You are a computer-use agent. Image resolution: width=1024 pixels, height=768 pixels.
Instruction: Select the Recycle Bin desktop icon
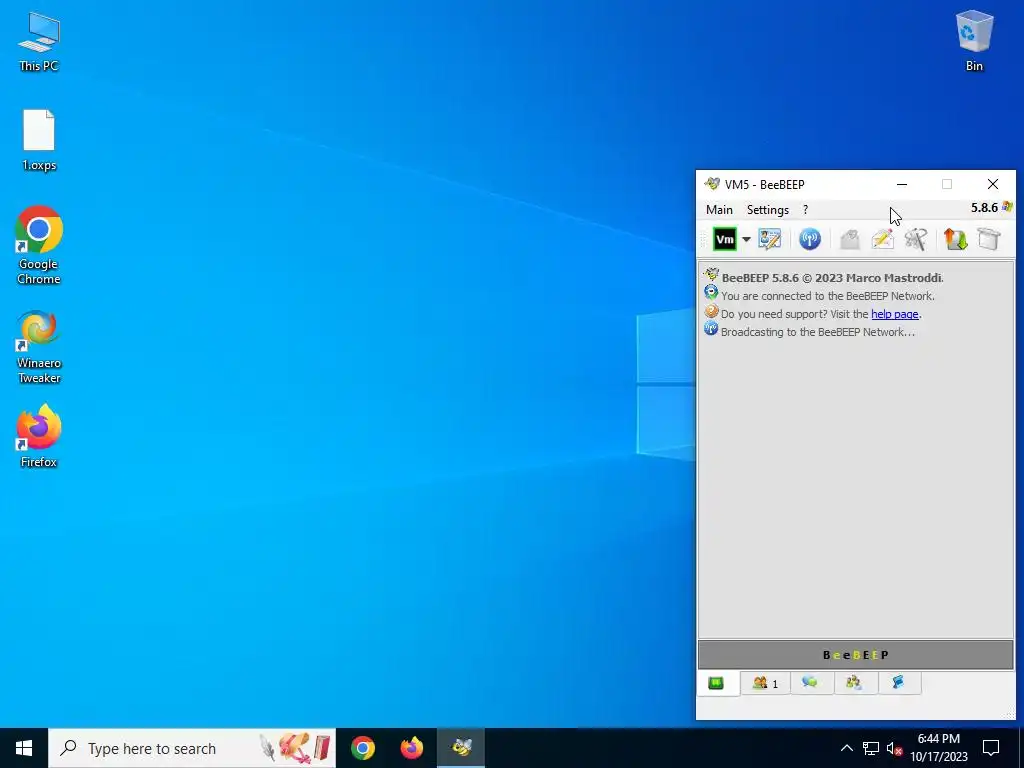point(974,40)
